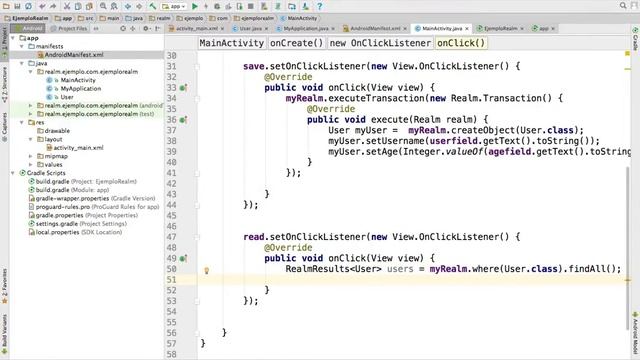Open project panel gear settings
This screenshot has height=360, width=640.
click(146, 29)
